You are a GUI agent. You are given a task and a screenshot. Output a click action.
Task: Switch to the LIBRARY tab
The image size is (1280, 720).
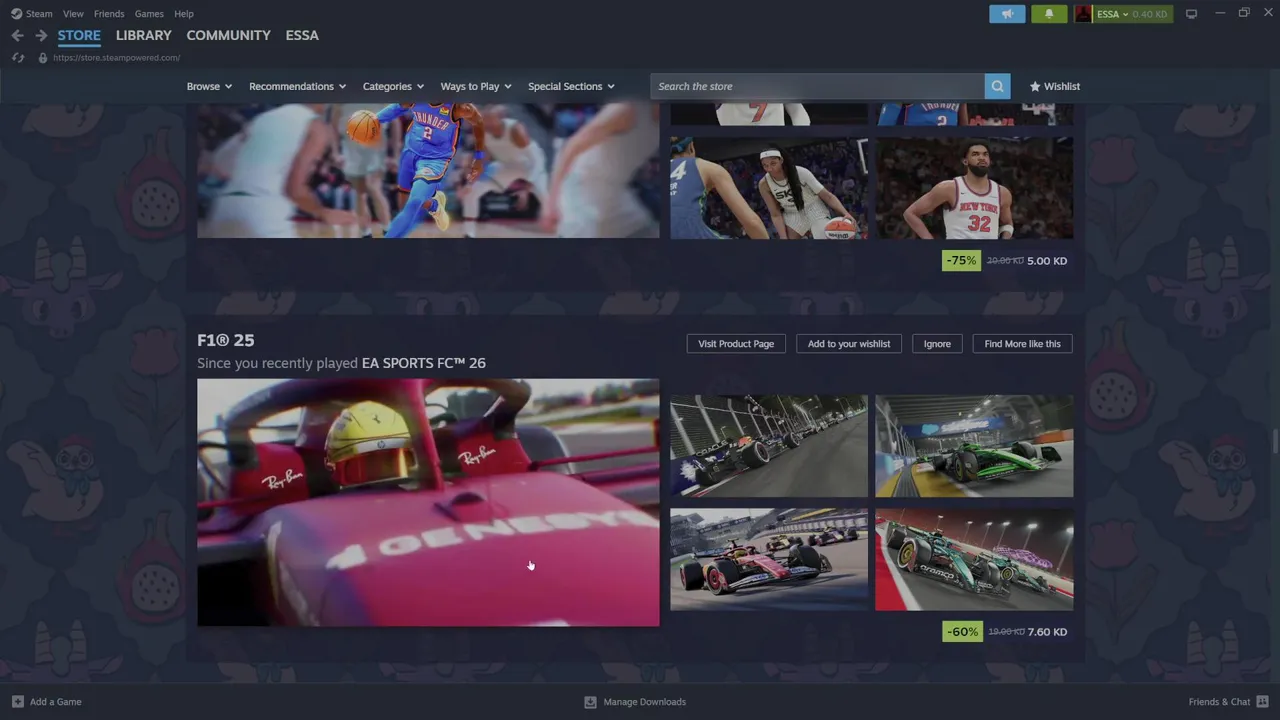pyautogui.click(x=144, y=35)
